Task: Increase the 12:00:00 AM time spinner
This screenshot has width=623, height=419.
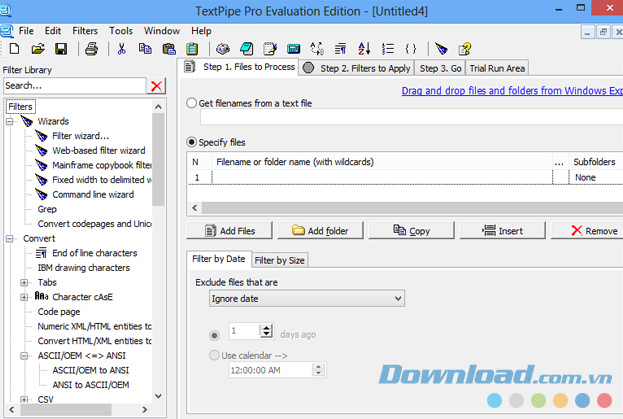Action: [x=318, y=367]
